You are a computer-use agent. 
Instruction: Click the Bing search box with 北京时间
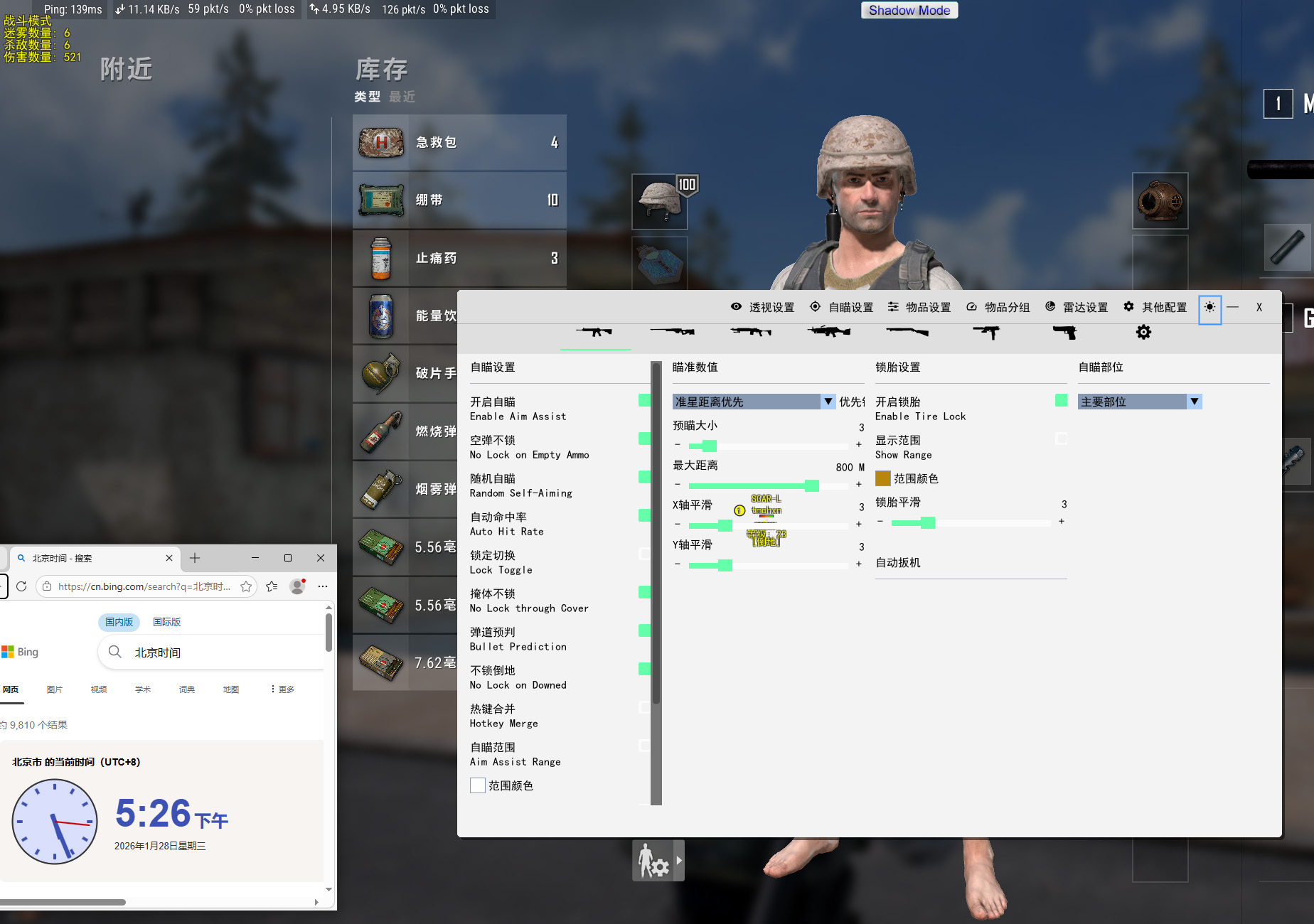(x=213, y=652)
